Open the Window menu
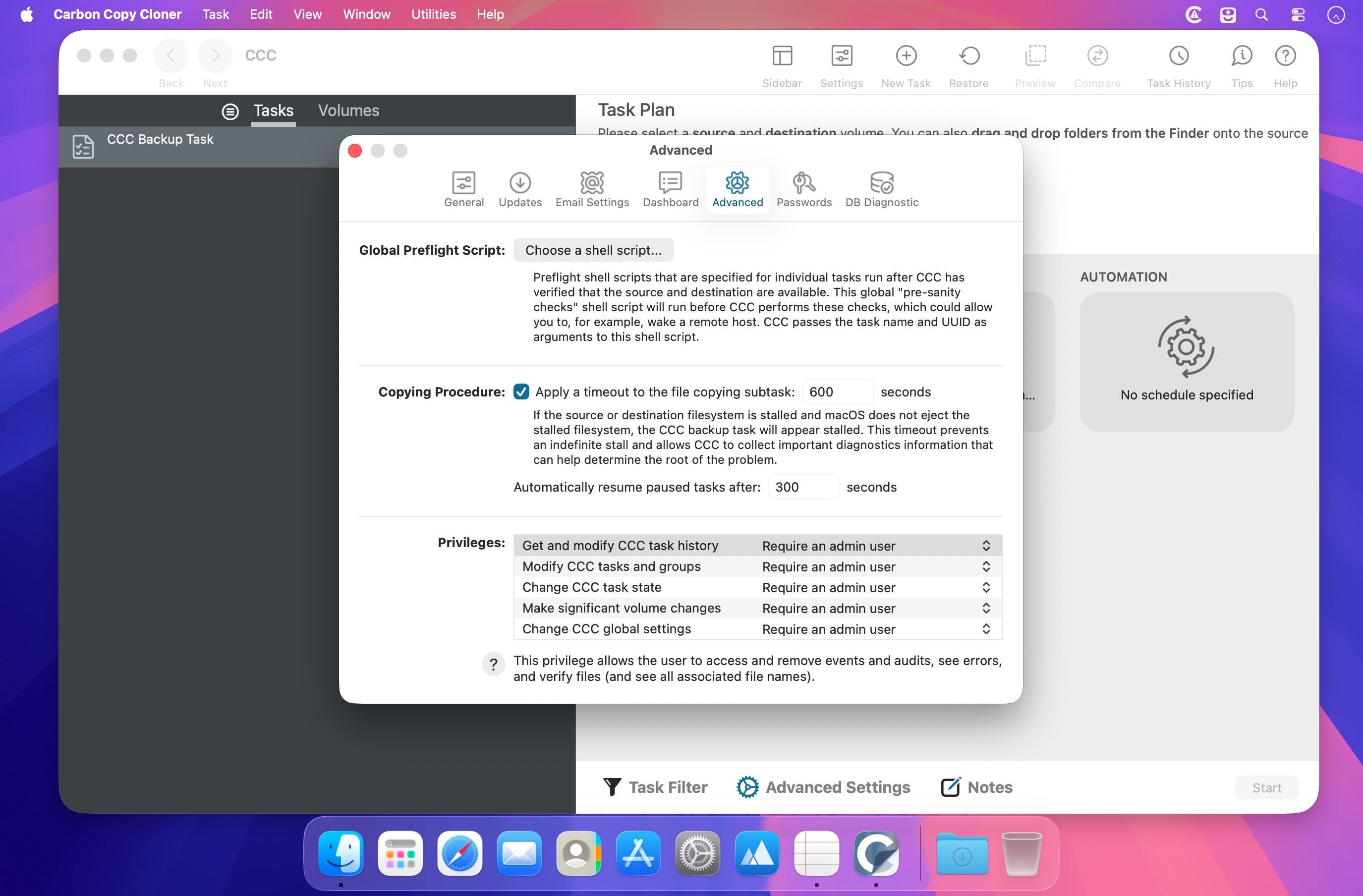Screen dimensions: 1363x896 click(366, 14)
